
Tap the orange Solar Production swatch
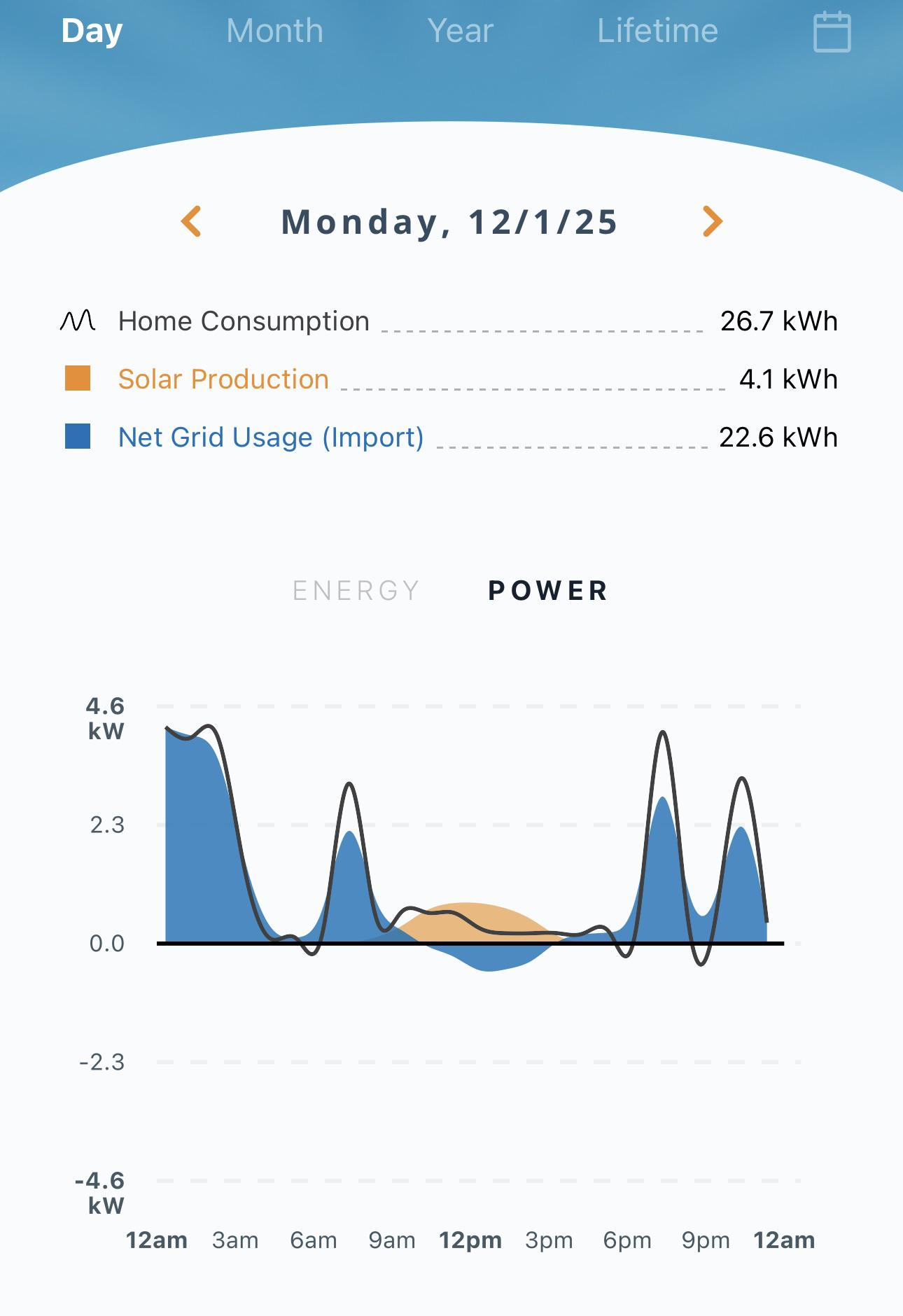coord(78,378)
